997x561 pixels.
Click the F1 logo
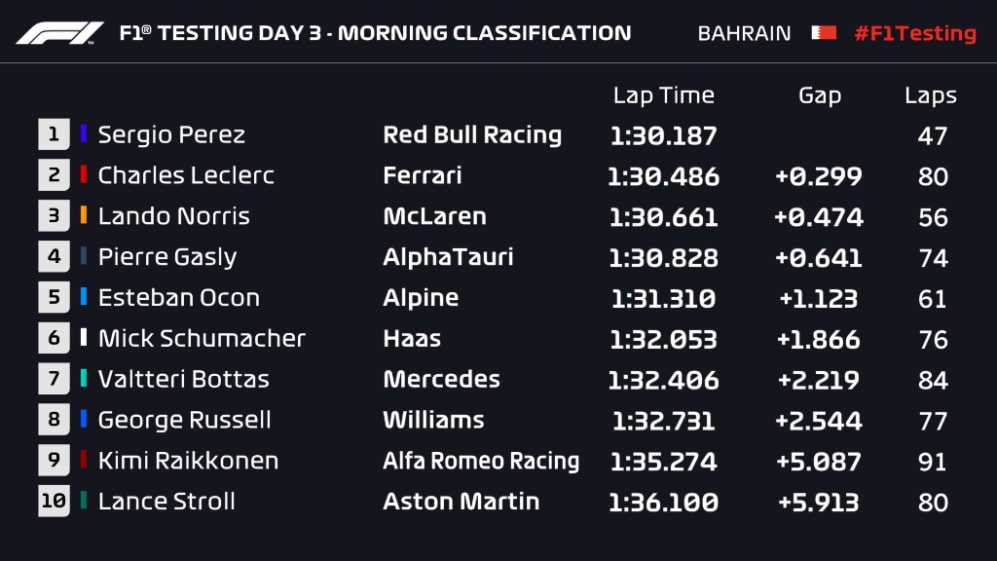pyautogui.click(x=60, y=33)
